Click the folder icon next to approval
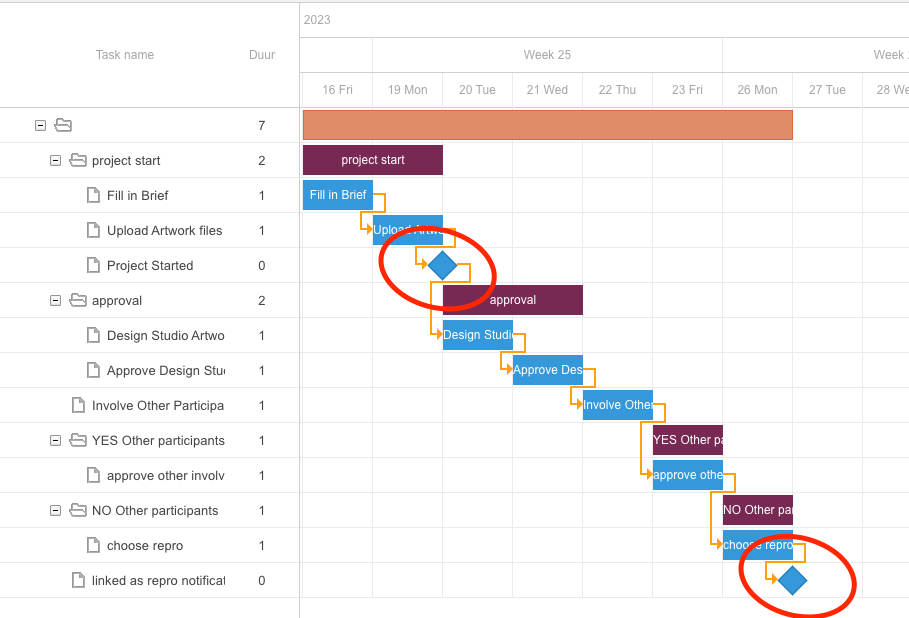This screenshot has height=618, width=909. coord(78,300)
